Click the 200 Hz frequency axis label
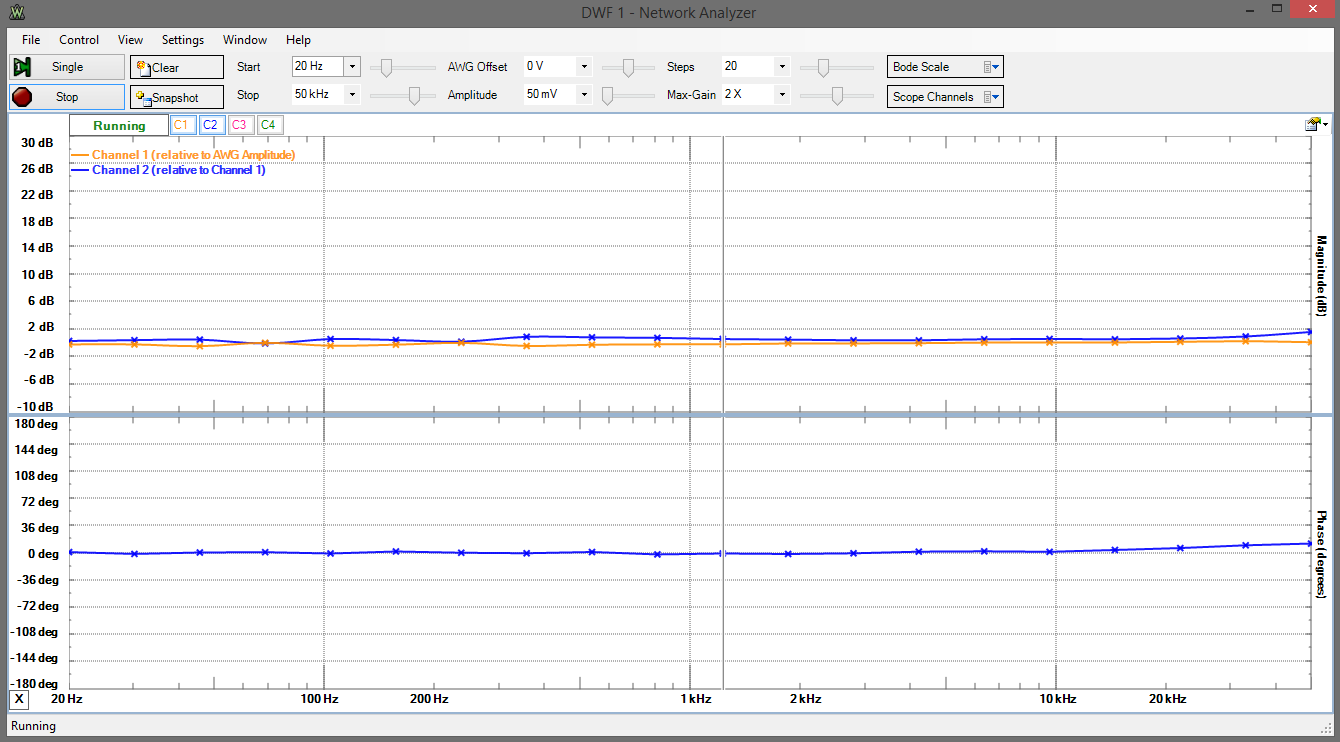The width and height of the screenshot is (1340, 742). click(428, 699)
